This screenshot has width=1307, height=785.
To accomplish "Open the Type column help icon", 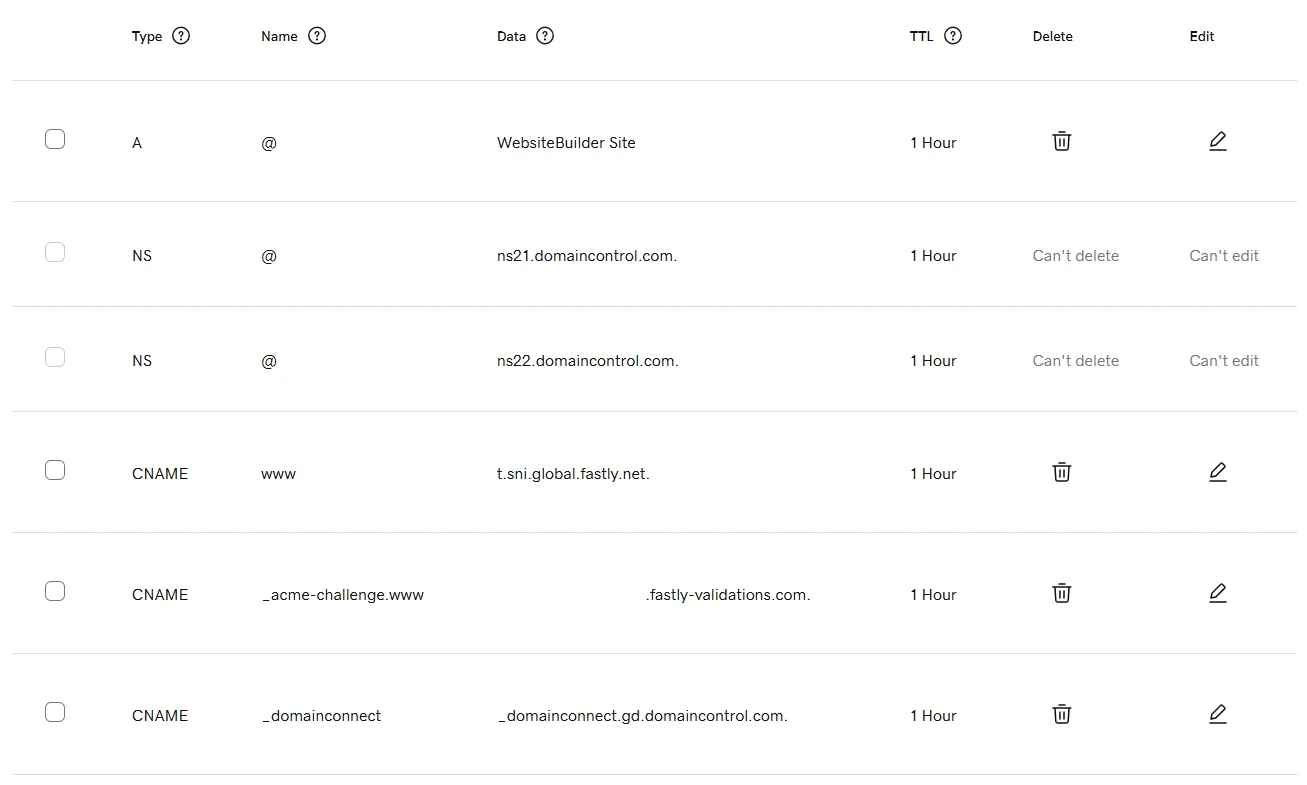I will pos(181,36).
